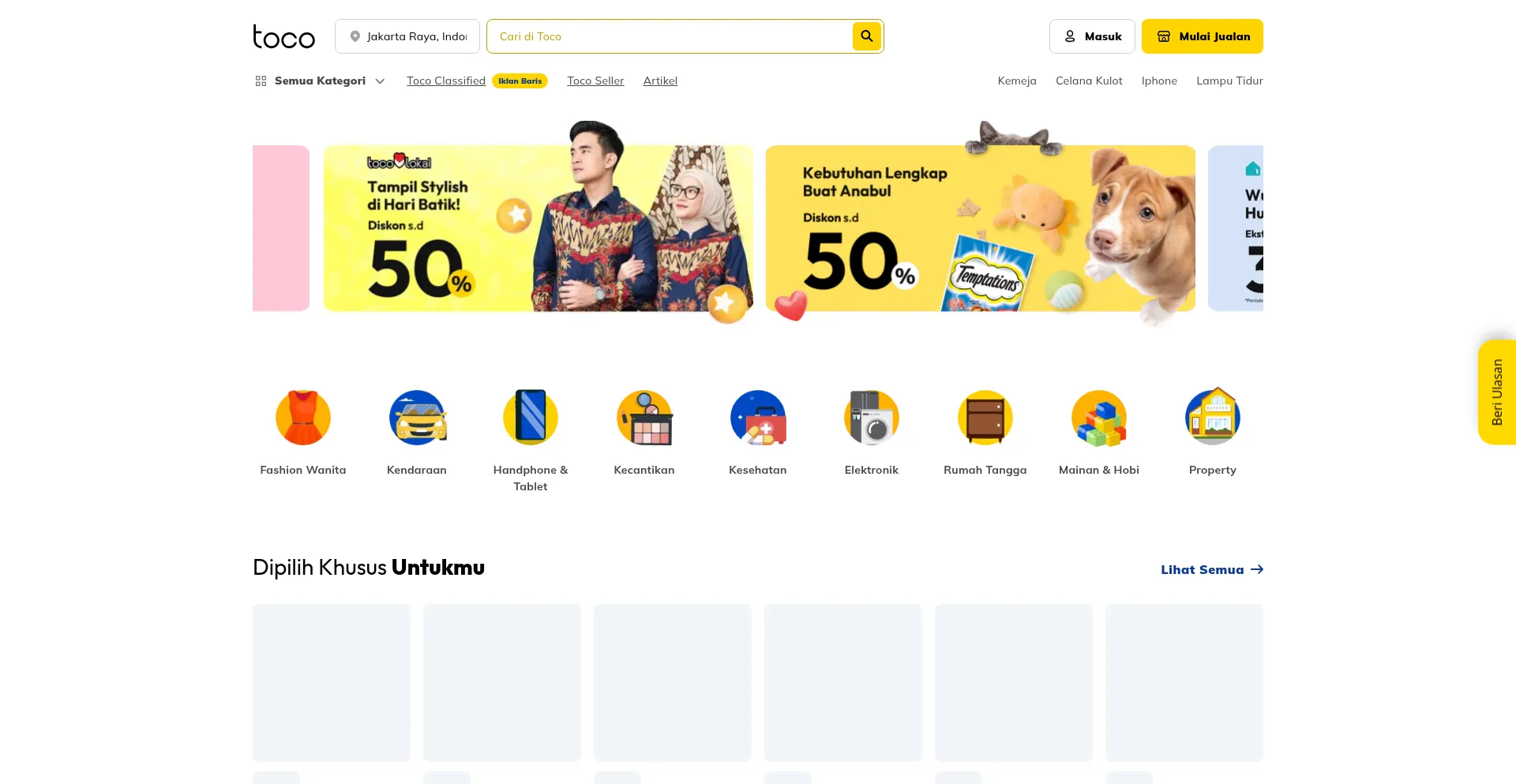Open Handphone & Tablet category icon
Screen dimensions: 1516x784
click(531, 417)
